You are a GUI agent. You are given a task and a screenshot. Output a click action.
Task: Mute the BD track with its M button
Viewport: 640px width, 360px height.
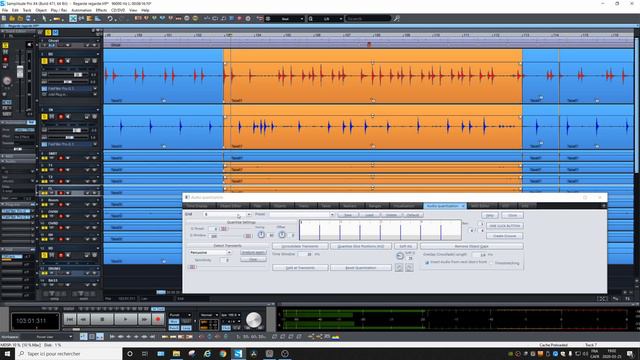52,61
